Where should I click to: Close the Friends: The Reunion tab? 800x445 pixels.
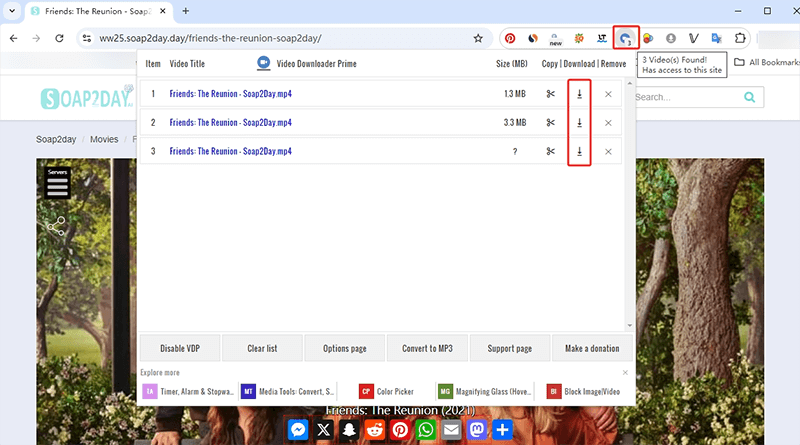163,11
